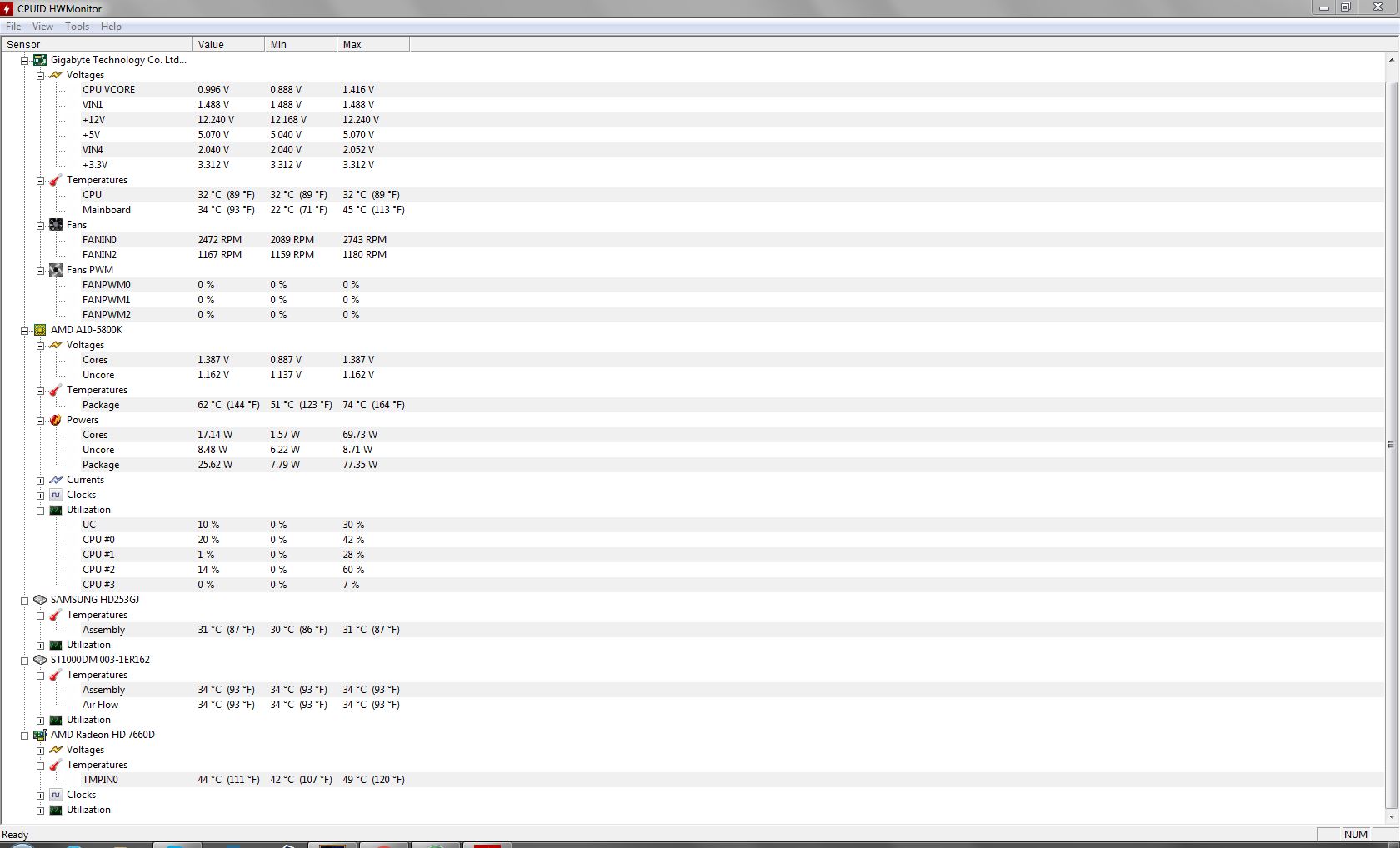
Task: Click the Min column header
Action: pos(301,45)
